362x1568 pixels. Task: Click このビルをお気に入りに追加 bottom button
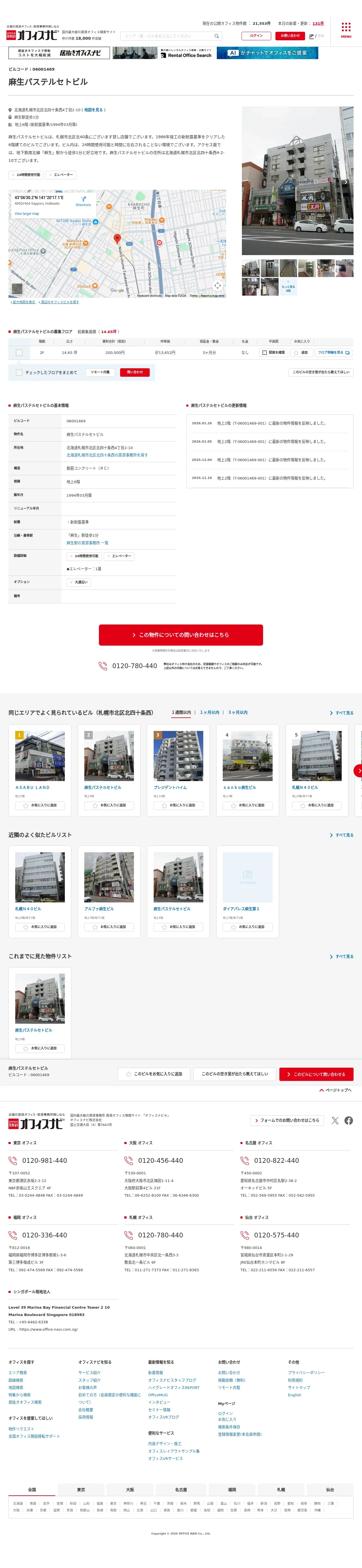pos(154,1074)
